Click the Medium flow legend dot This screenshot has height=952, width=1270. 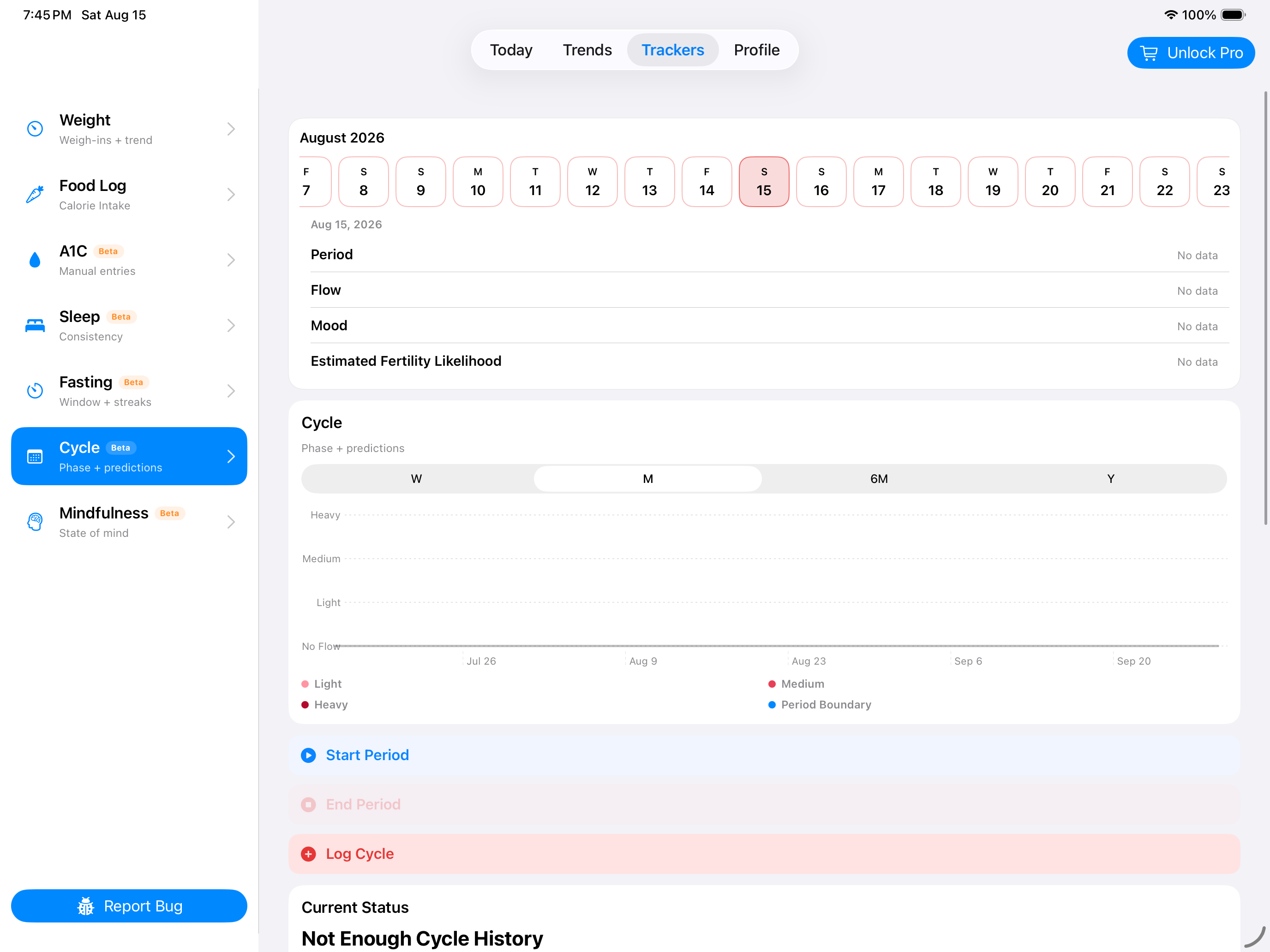(x=772, y=684)
